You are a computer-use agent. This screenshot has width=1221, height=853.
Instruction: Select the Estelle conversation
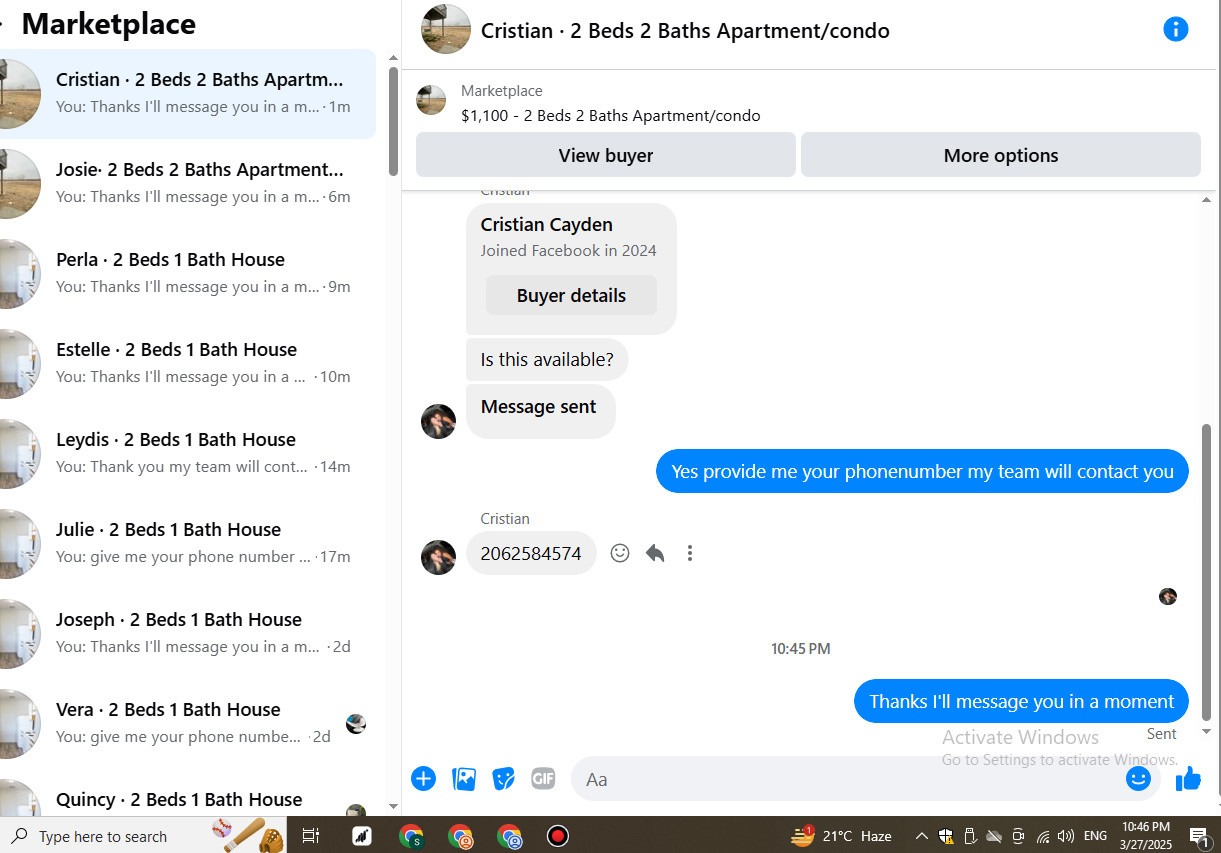coord(188,363)
